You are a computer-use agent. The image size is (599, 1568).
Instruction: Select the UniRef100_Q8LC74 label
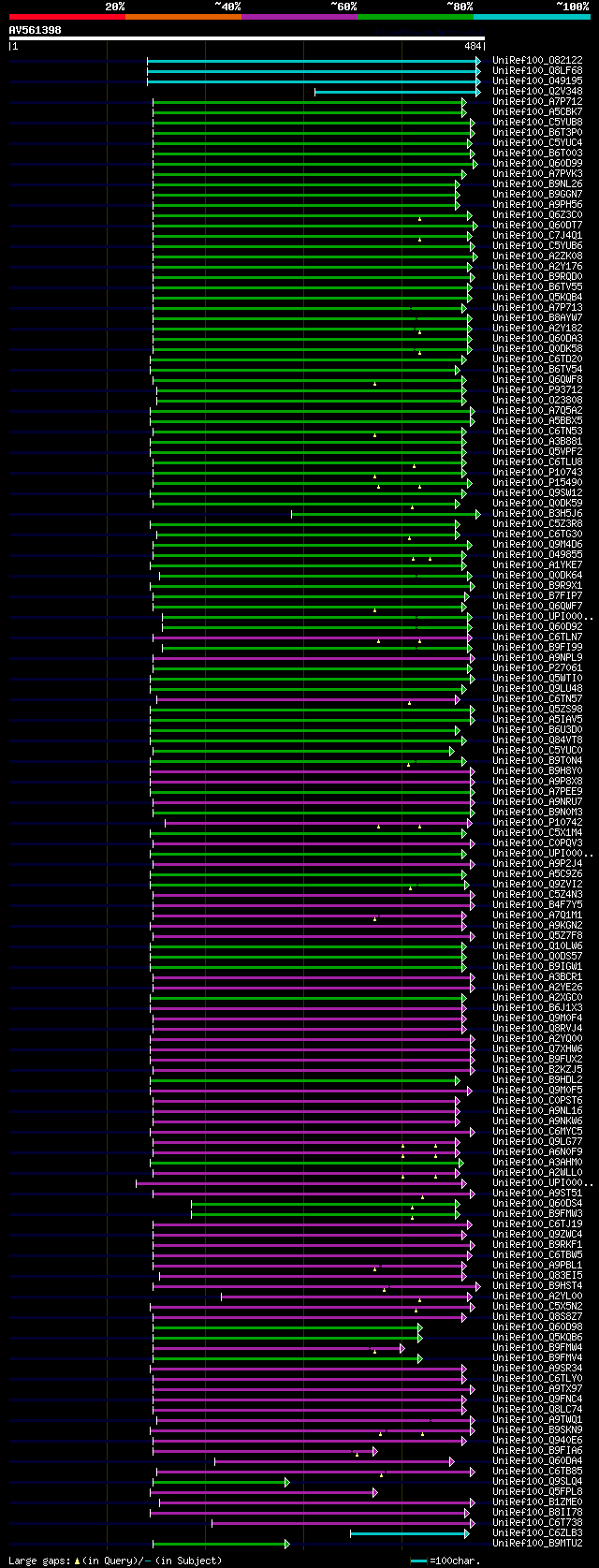click(x=537, y=1409)
